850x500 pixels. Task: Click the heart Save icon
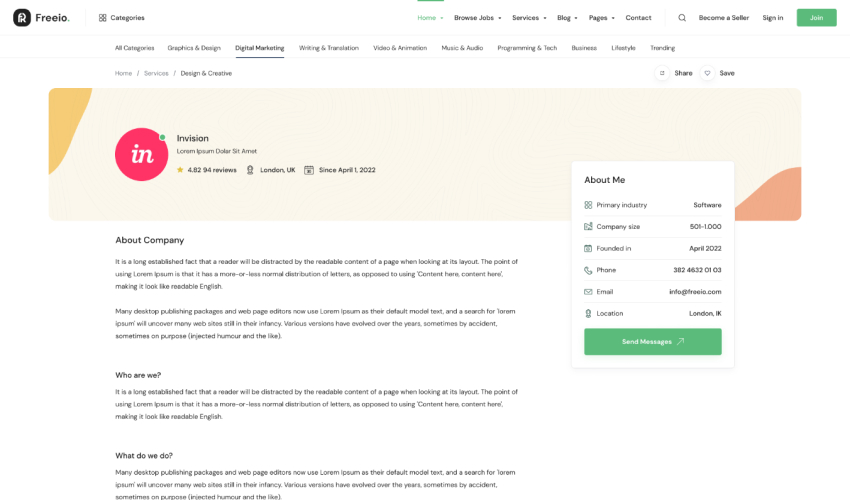pyautogui.click(x=707, y=73)
